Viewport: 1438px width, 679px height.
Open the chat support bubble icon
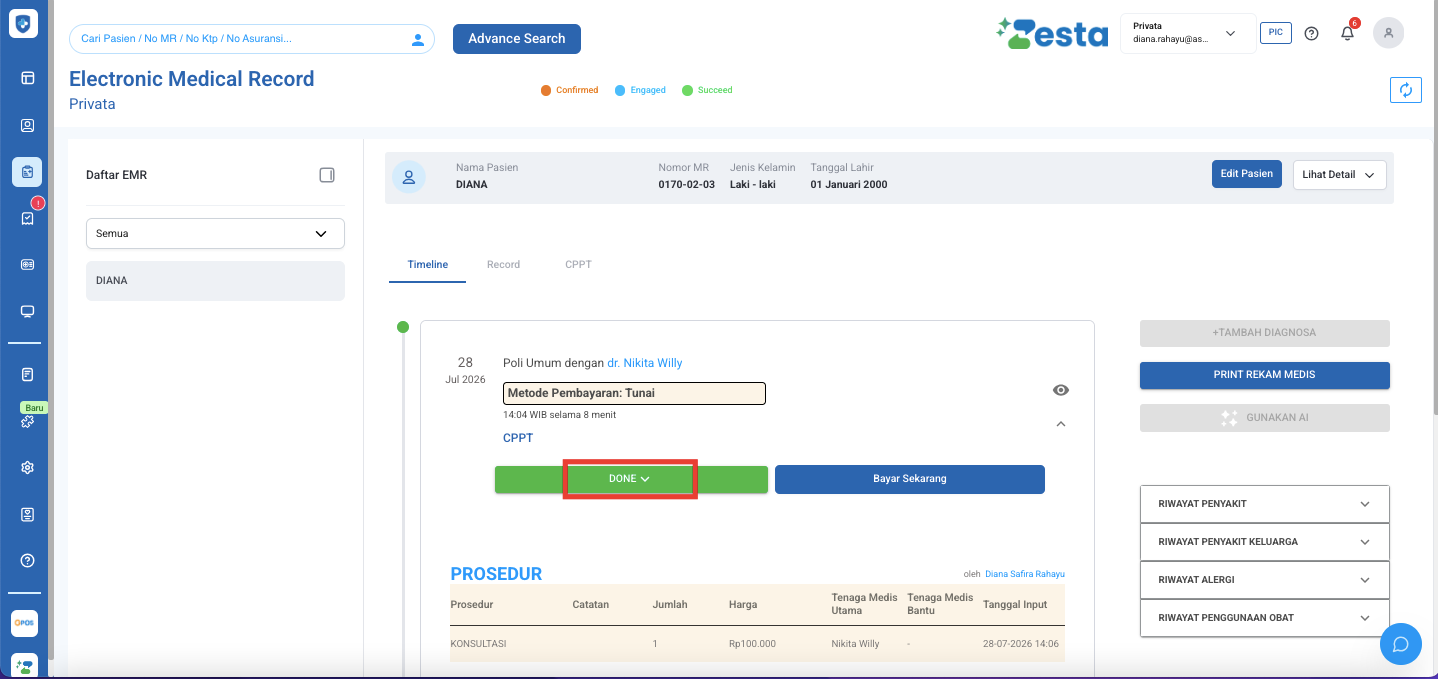tap(1401, 644)
